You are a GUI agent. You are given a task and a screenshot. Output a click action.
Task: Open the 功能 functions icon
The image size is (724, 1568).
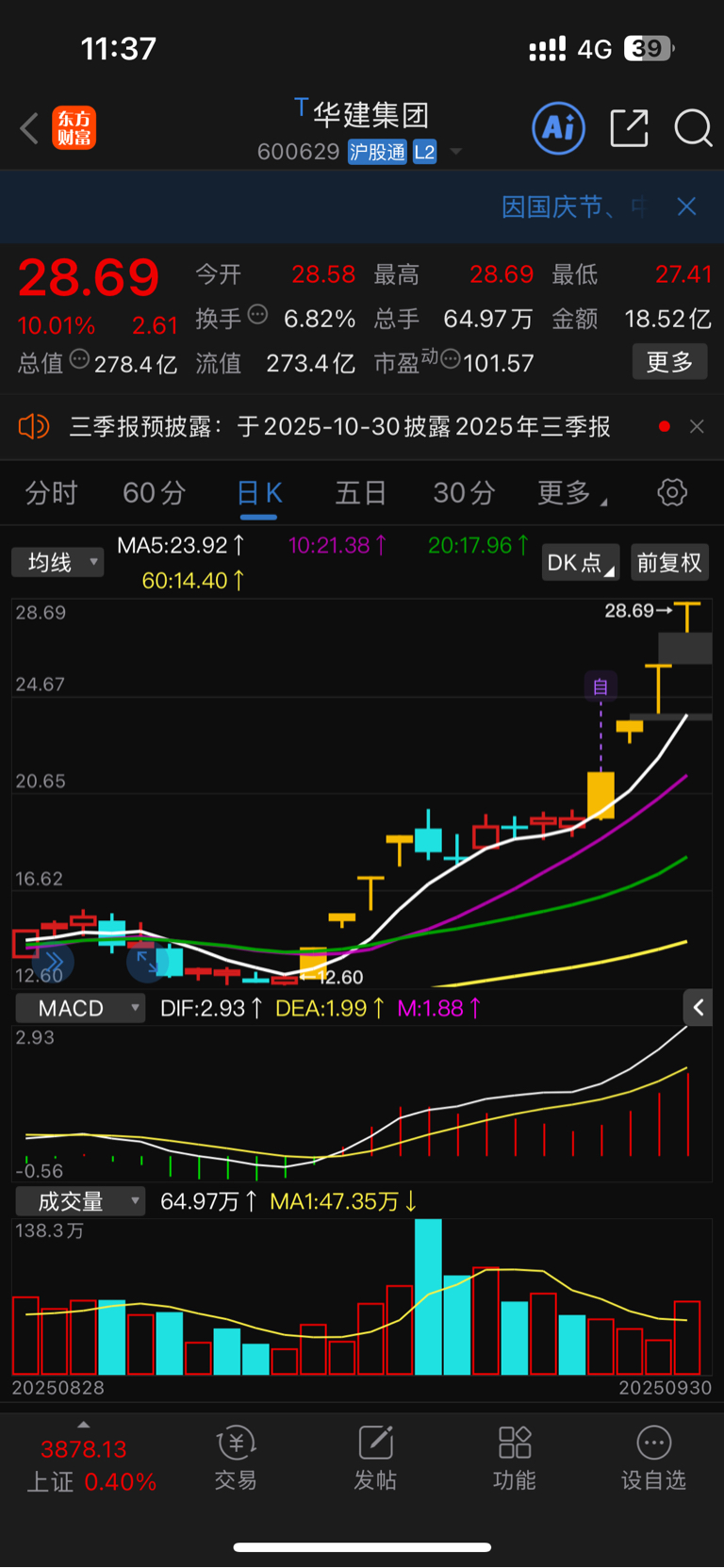pyautogui.click(x=515, y=1458)
